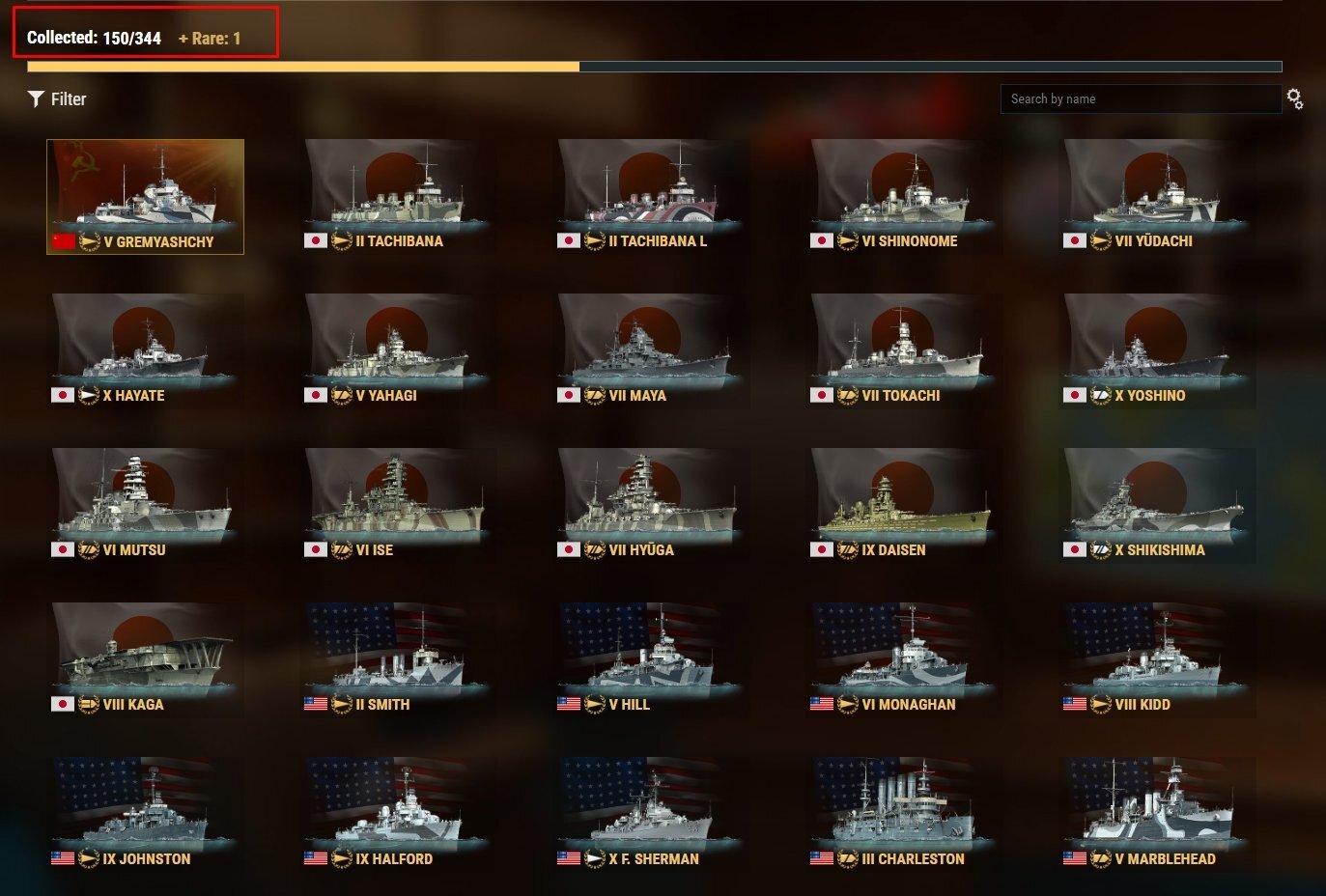
Task: Click the cruiser class icon beside VII Maya
Action: pyautogui.click(x=595, y=395)
